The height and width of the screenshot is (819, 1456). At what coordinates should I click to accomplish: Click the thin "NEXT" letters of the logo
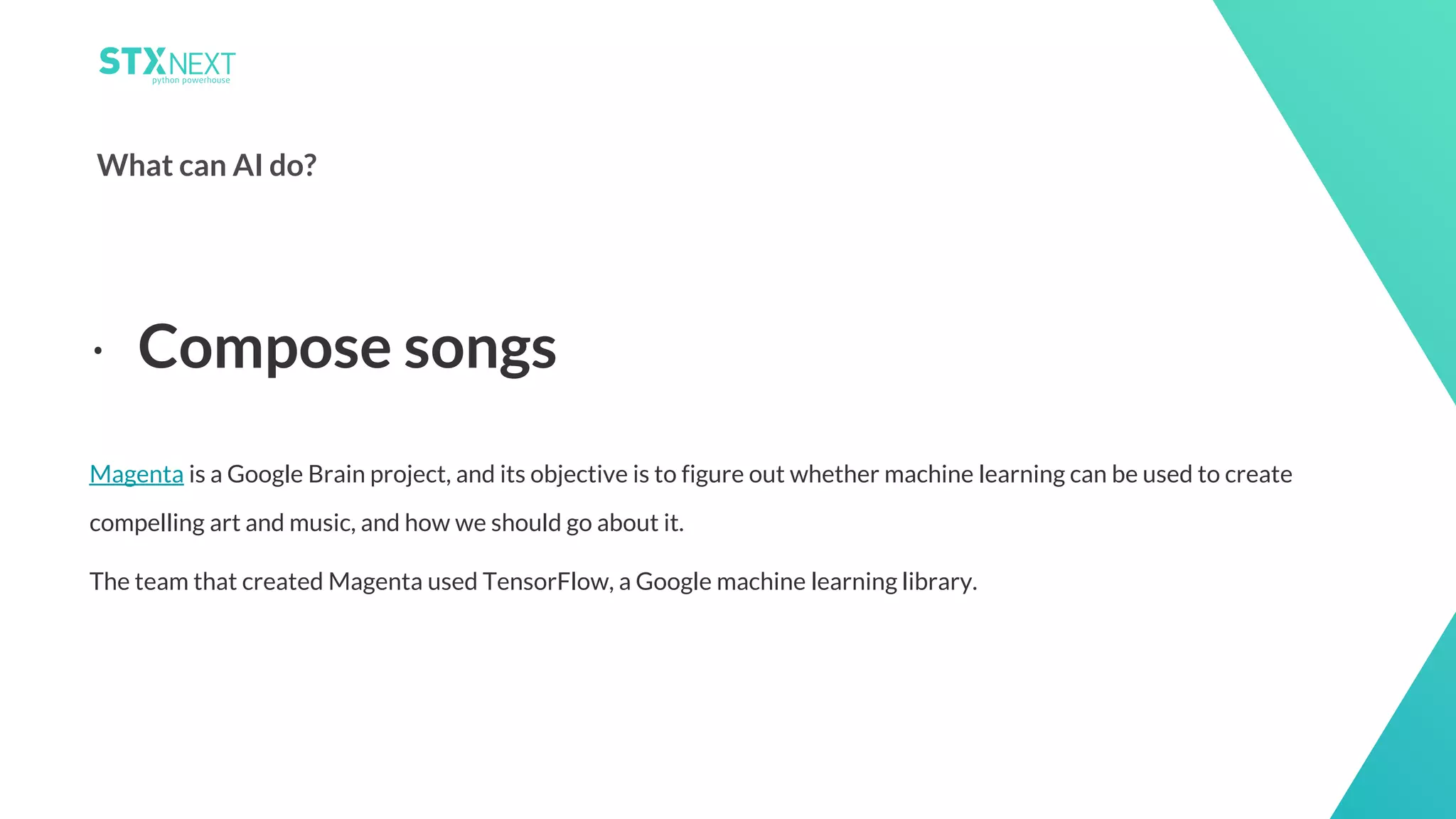[203, 65]
